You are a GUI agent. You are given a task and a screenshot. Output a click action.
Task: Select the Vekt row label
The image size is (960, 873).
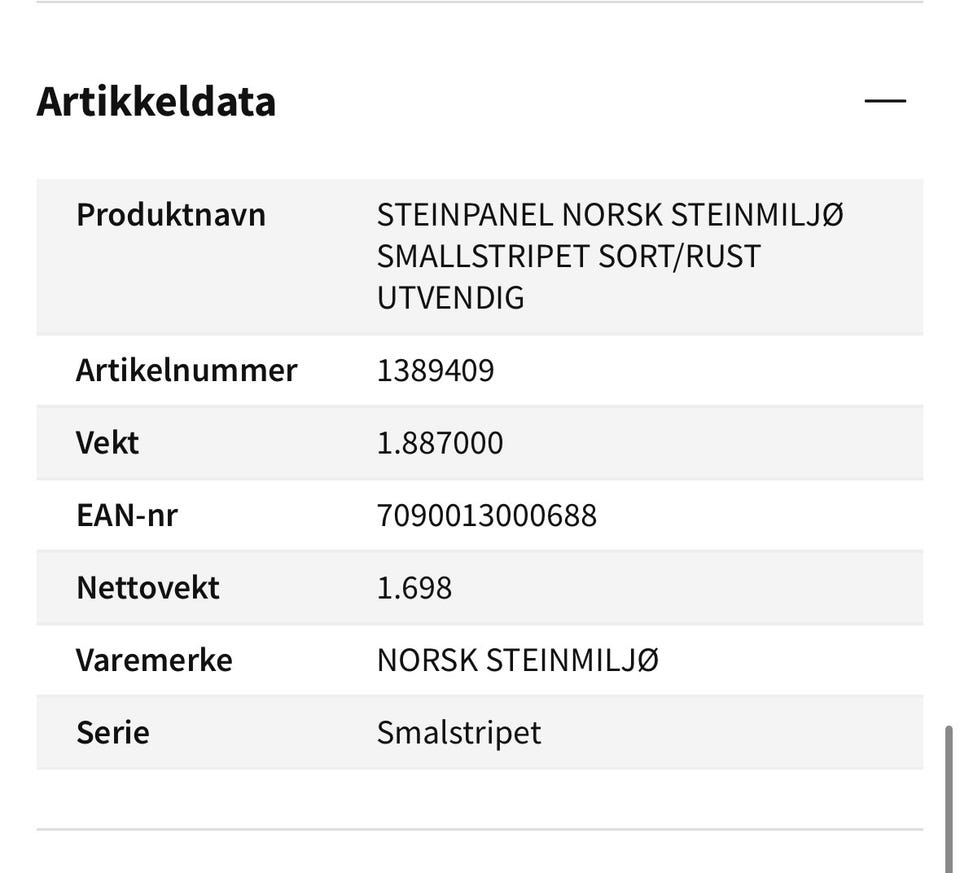point(108,443)
